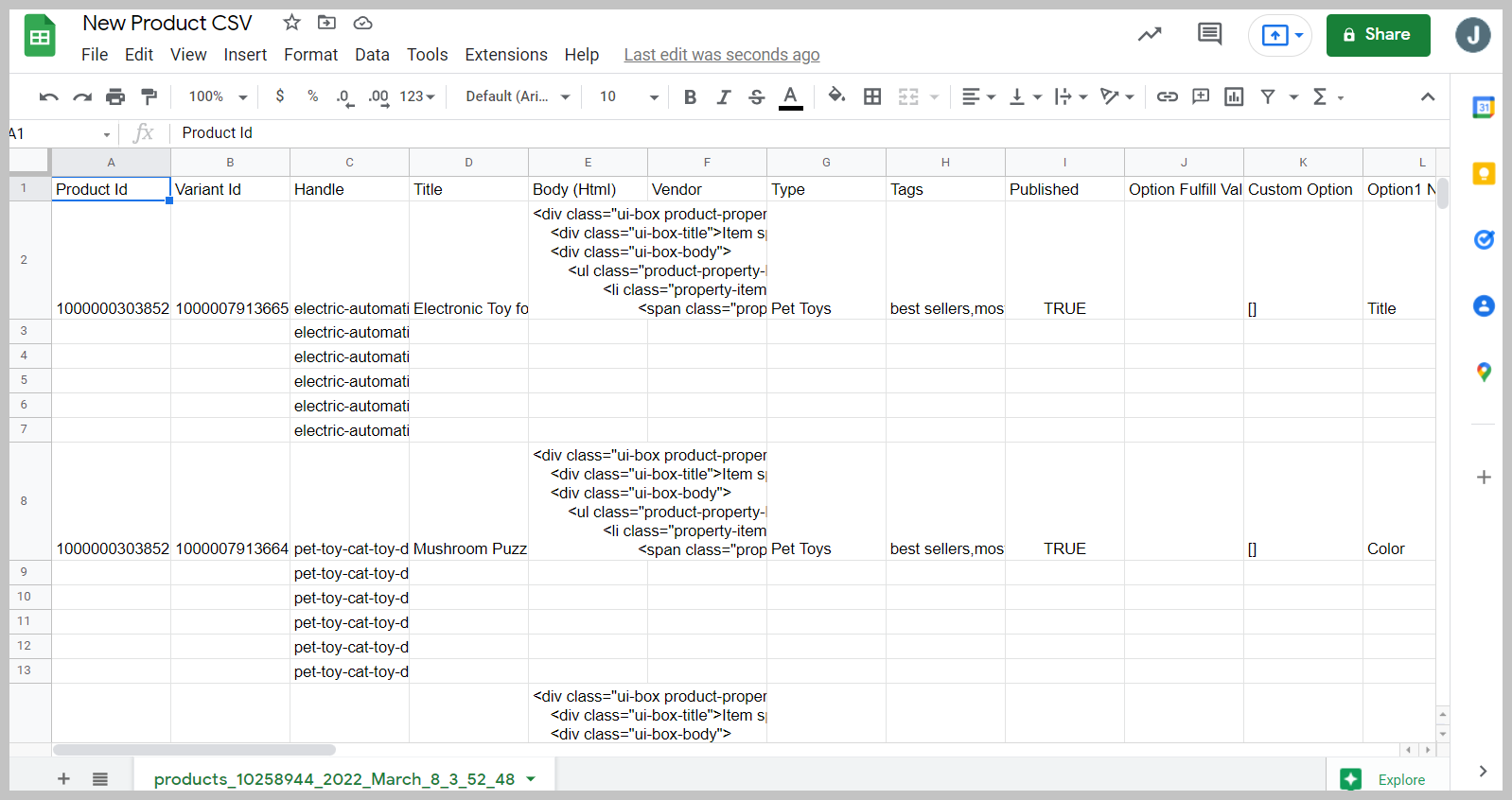Click the Insert link icon
This screenshot has height=800, width=1512.
tap(1168, 96)
